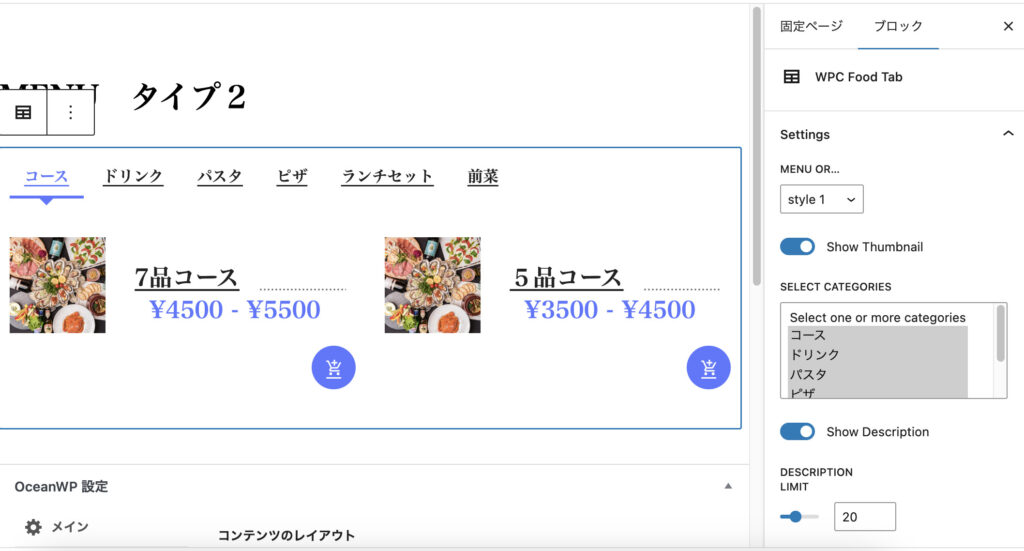The height and width of the screenshot is (551, 1024).
Task: Click cart icon for 5品コース
Action: [708, 368]
